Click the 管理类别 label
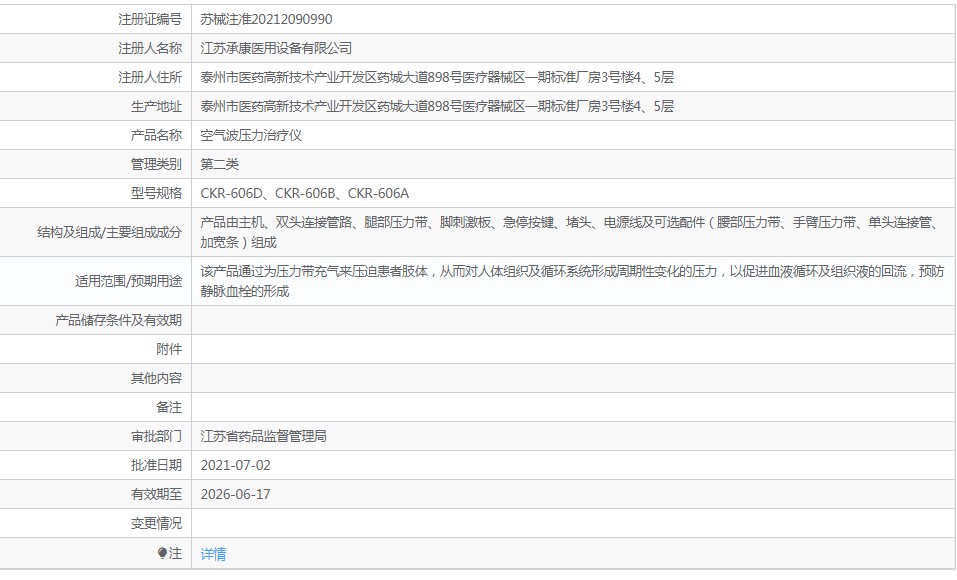Image resolution: width=957 pixels, height=580 pixels. (156, 164)
